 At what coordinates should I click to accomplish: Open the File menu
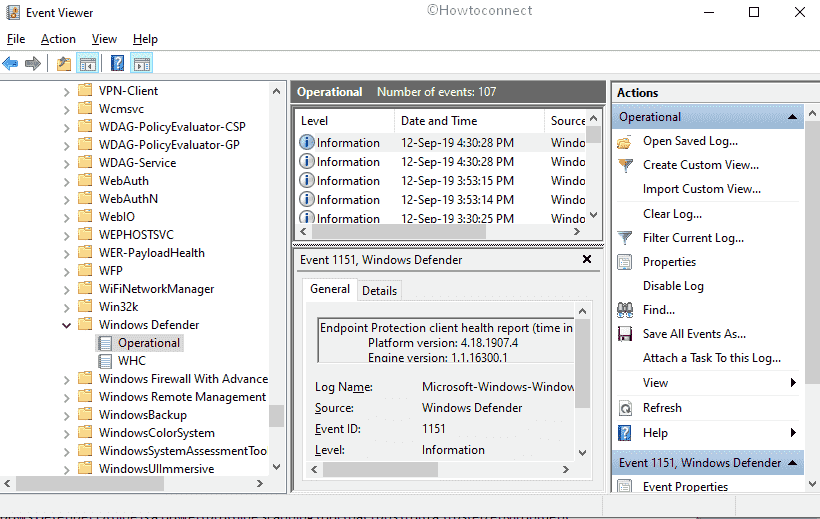[16, 39]
